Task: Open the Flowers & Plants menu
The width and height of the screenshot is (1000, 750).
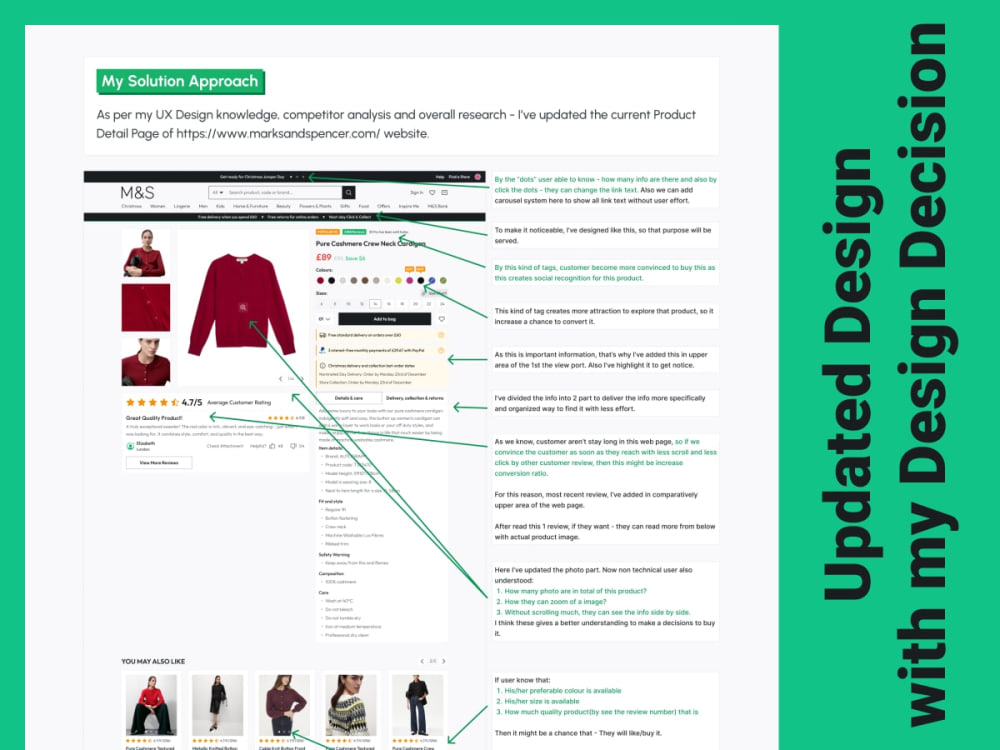Action: [x=315, y=207]
